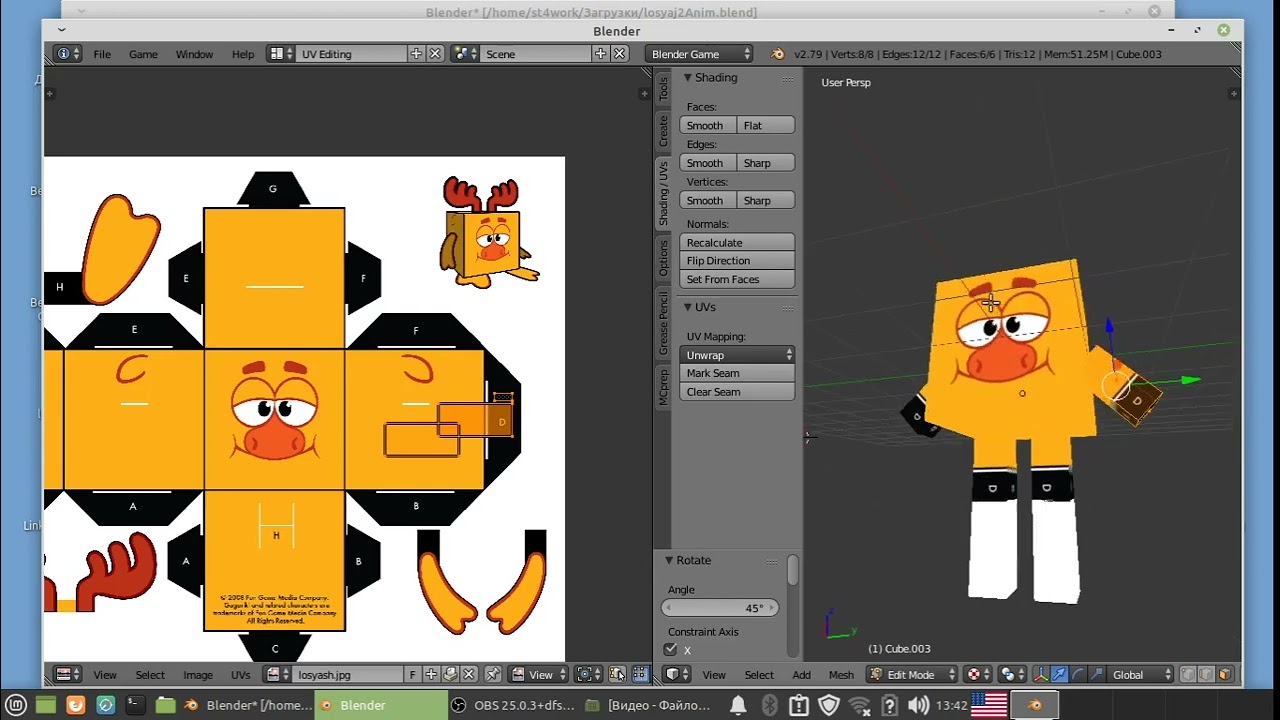
Task: Unlink the losyash.jpg image
Action: click(x=469, y=675)
